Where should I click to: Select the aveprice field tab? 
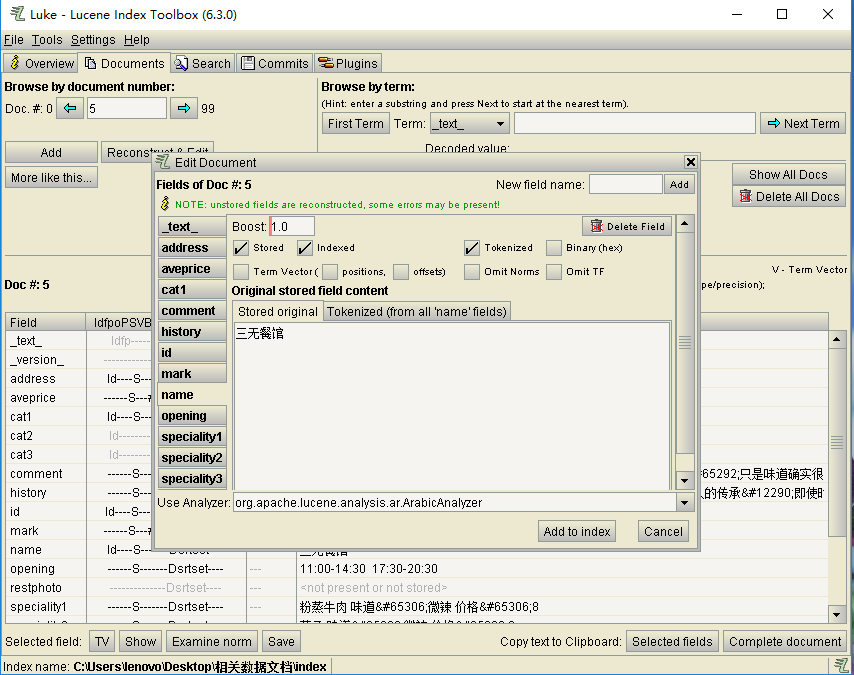pyautogui.click(x=192, y=269)
